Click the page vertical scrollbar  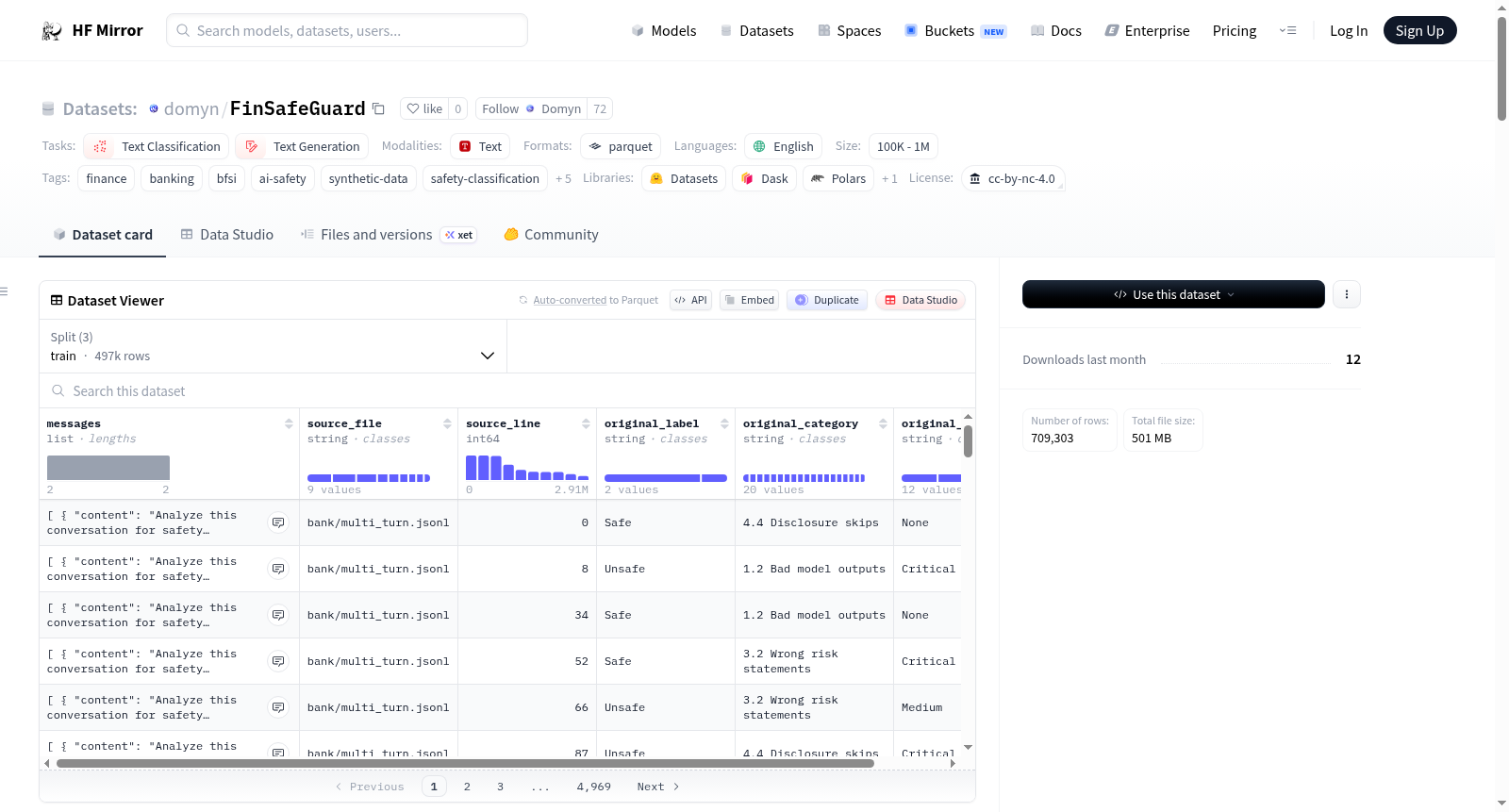coord(1501,69)
